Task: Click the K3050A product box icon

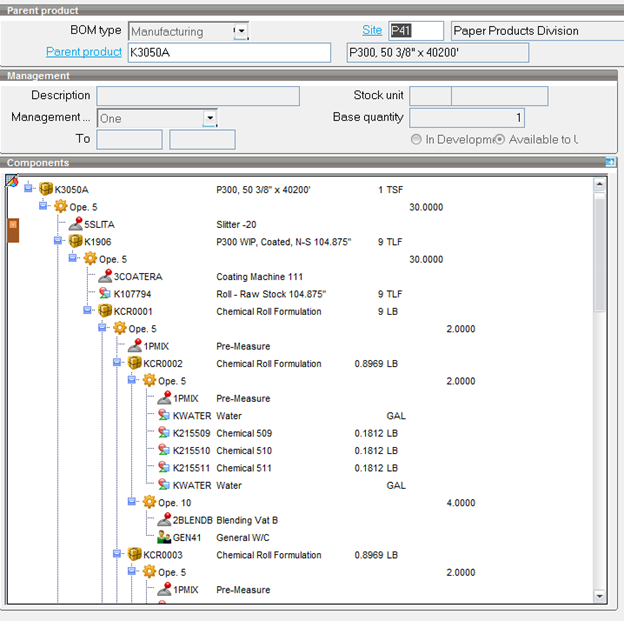Action: coord(46,189)
